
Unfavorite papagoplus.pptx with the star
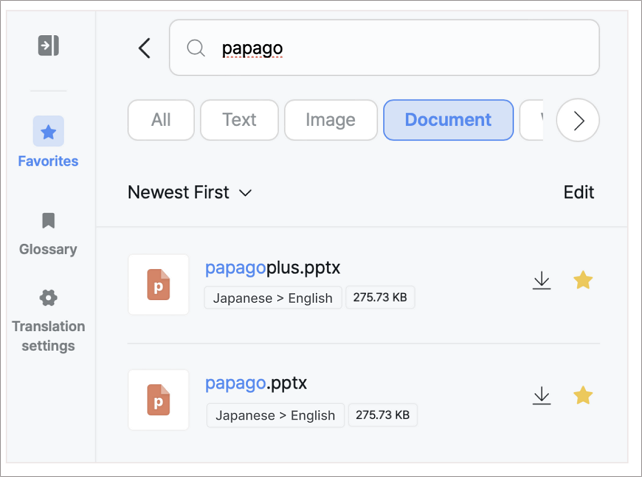pos(582,281)
